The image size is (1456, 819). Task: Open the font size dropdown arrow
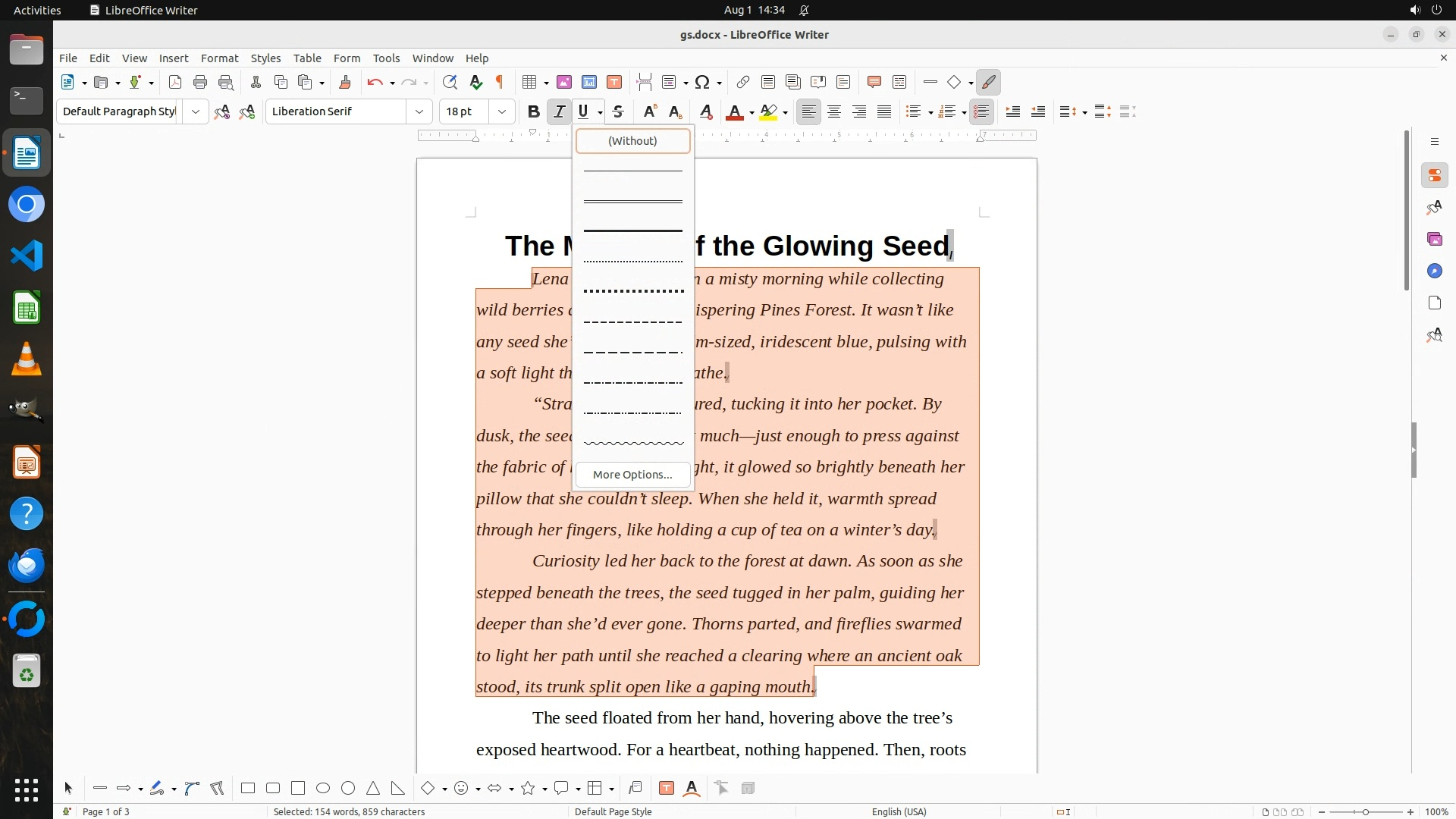(502, 112)
